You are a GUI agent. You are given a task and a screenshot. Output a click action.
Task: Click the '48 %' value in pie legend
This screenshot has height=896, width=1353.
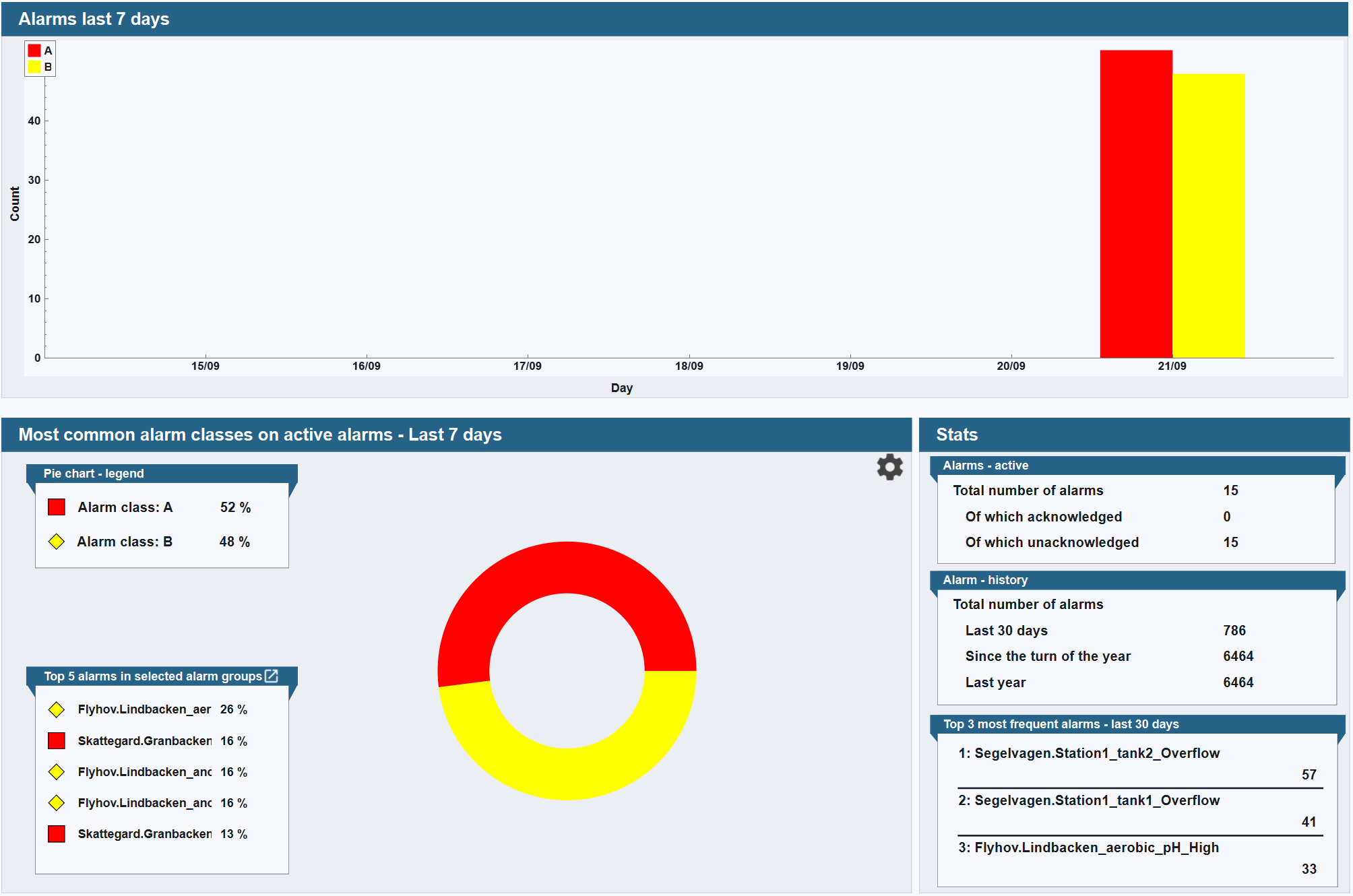234,542
